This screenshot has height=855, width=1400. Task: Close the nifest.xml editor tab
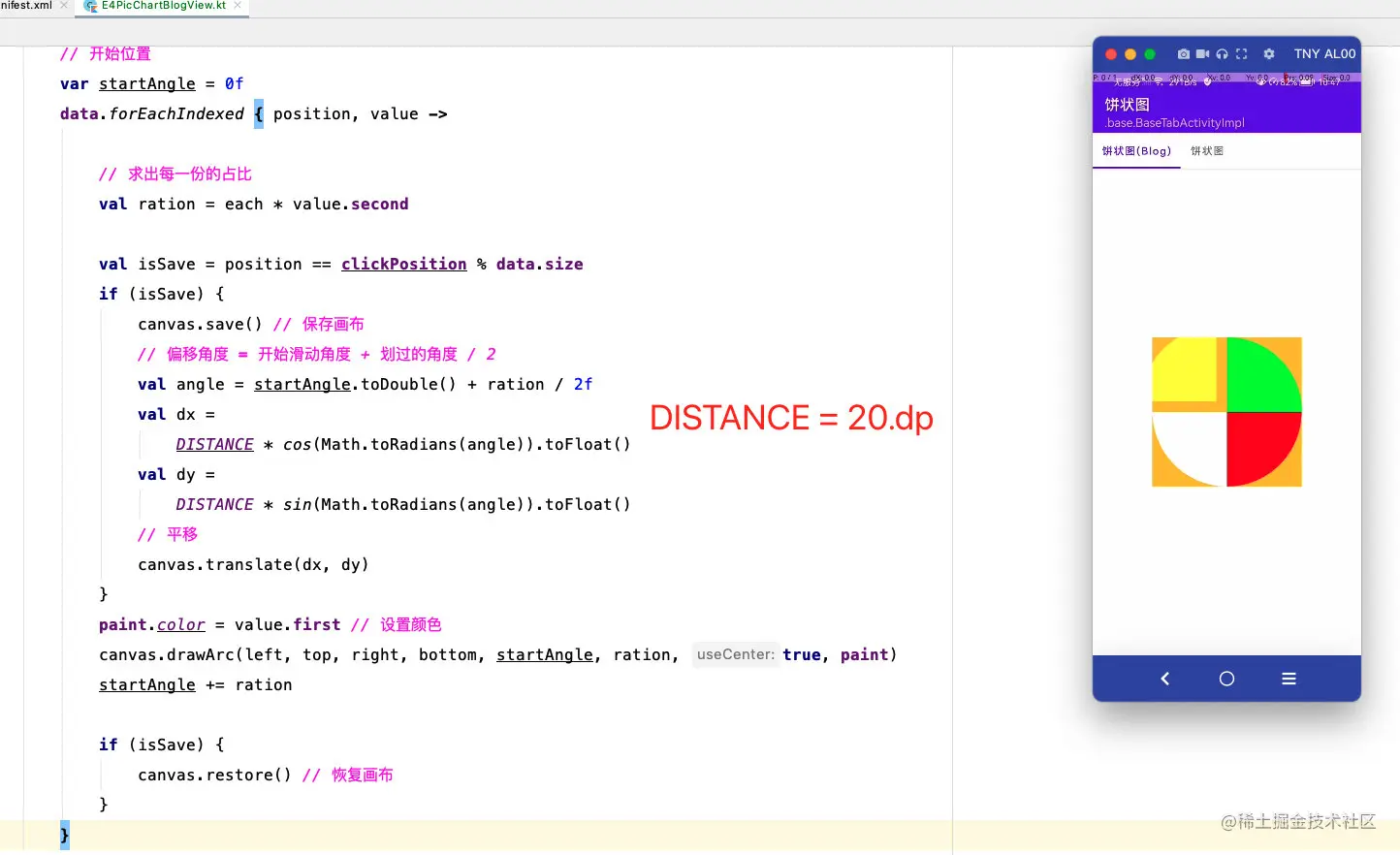click(64, 5)
